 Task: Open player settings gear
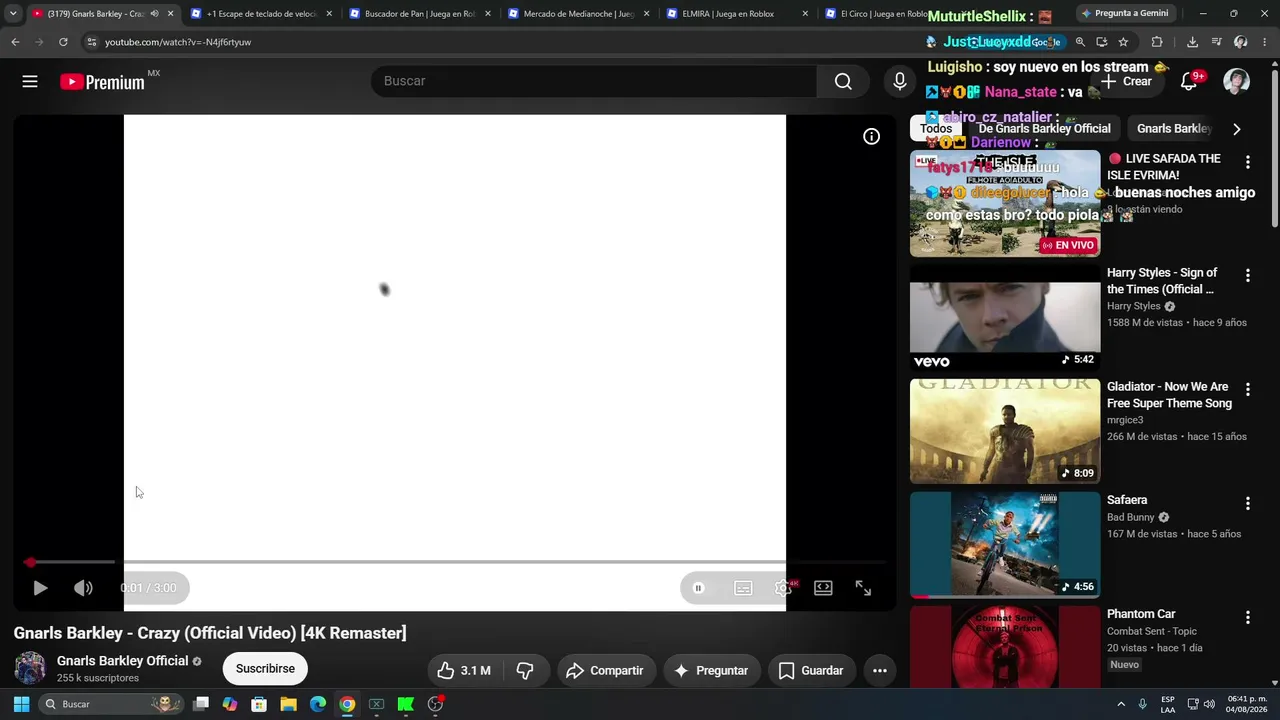(x=784, y=588)
